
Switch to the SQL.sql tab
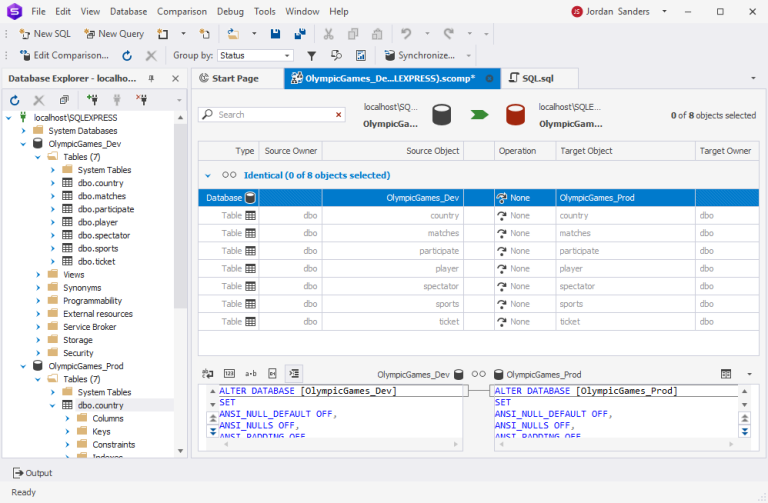535,78
